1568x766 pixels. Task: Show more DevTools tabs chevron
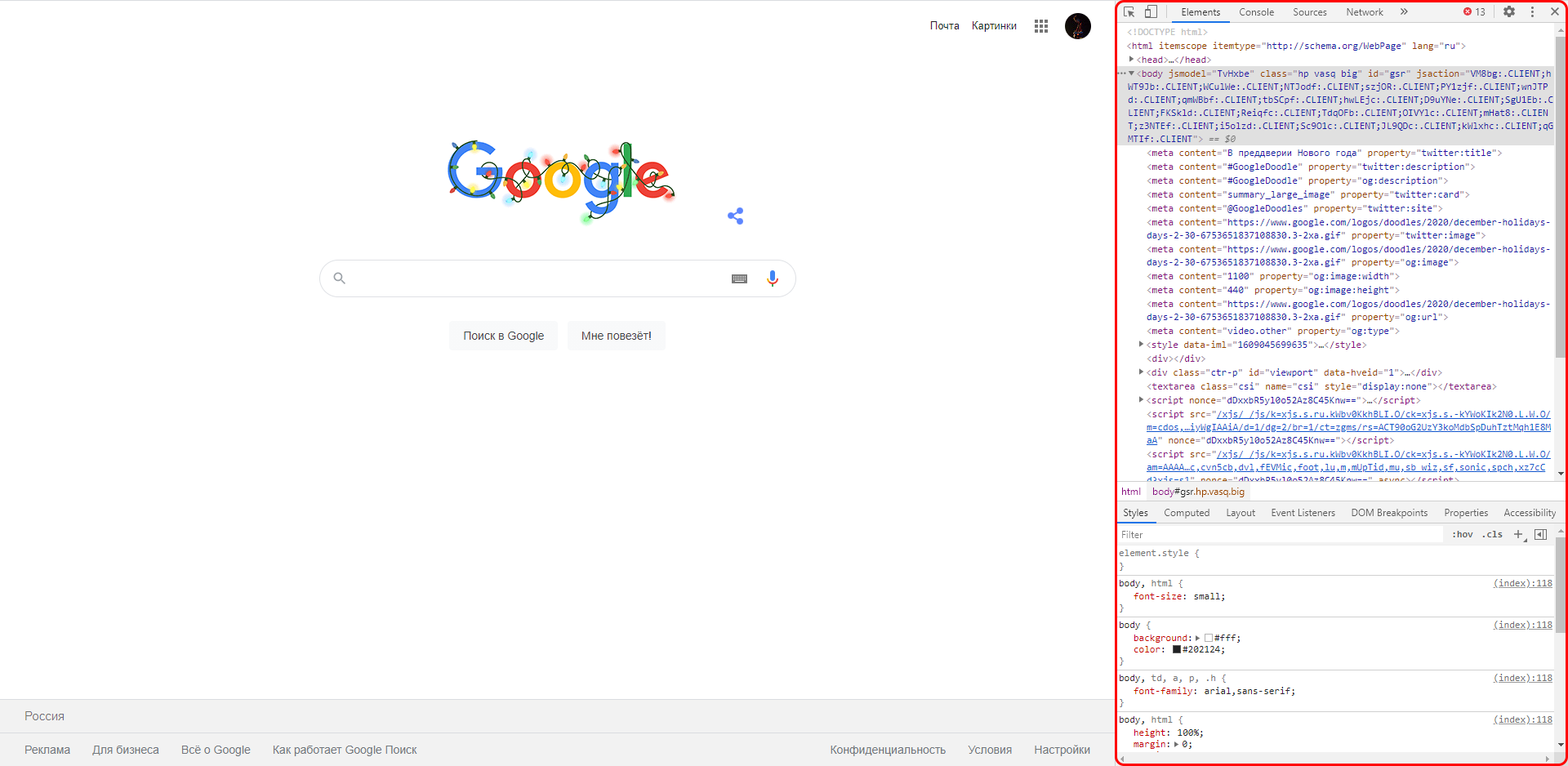(x=1404, y=12)
